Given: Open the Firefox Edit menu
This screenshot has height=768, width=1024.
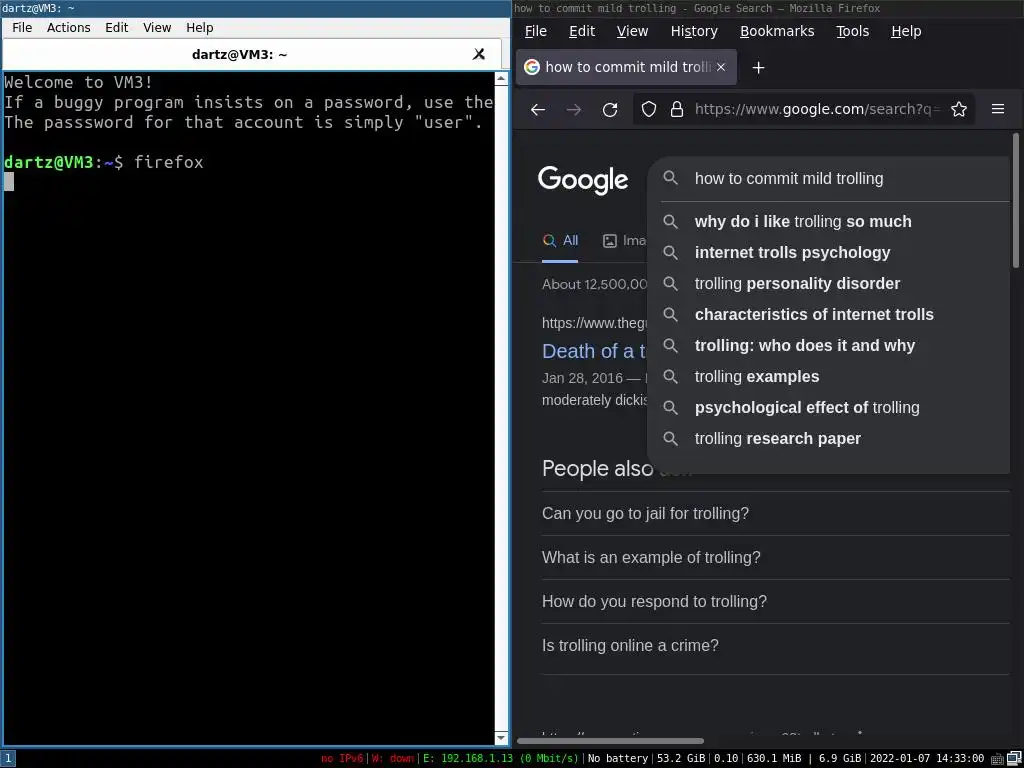Looking at the screenshot, I should [582, 31].
